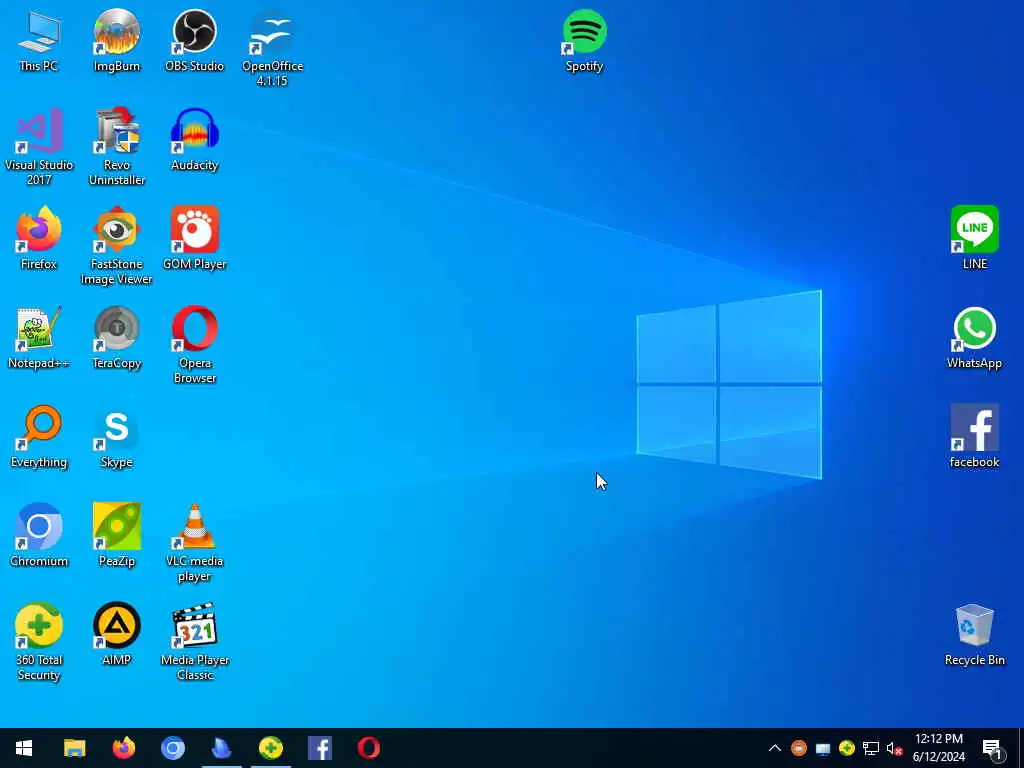
Task: Select the LINE desktop shortcut
Action: point(974,238)
